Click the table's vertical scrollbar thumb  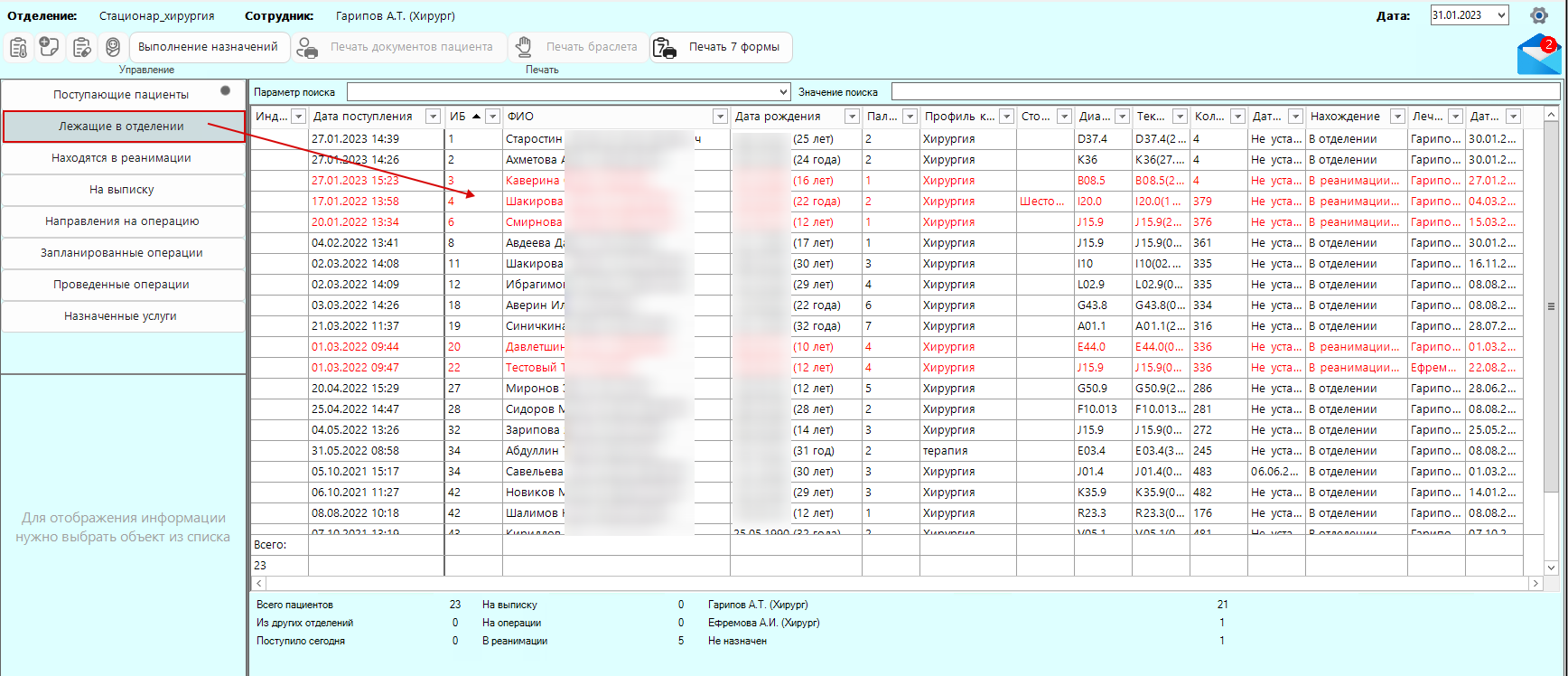1552,307
